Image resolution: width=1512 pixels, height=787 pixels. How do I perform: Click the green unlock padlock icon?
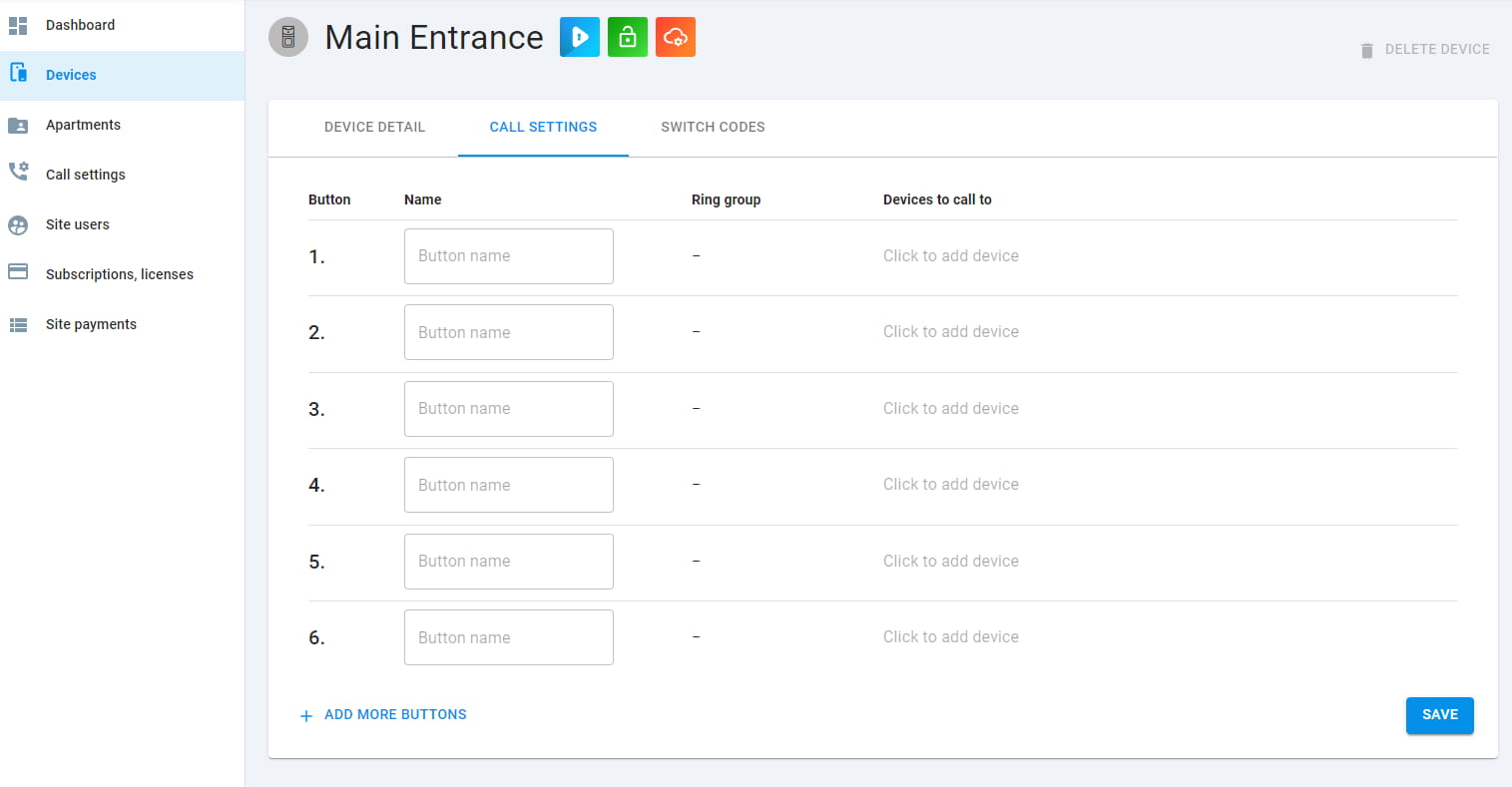coord(628,37)
